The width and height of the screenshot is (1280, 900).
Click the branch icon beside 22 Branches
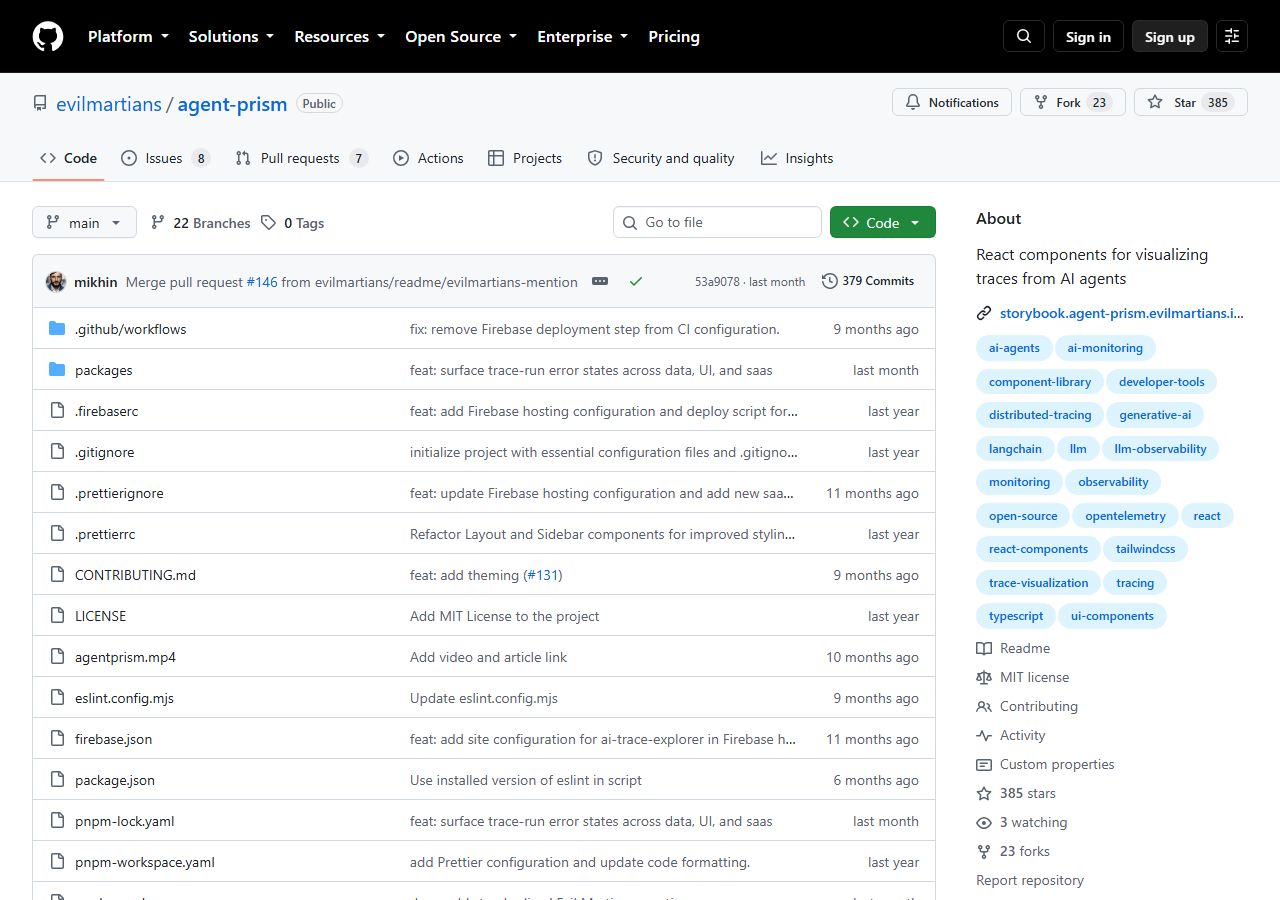point(158,222)
